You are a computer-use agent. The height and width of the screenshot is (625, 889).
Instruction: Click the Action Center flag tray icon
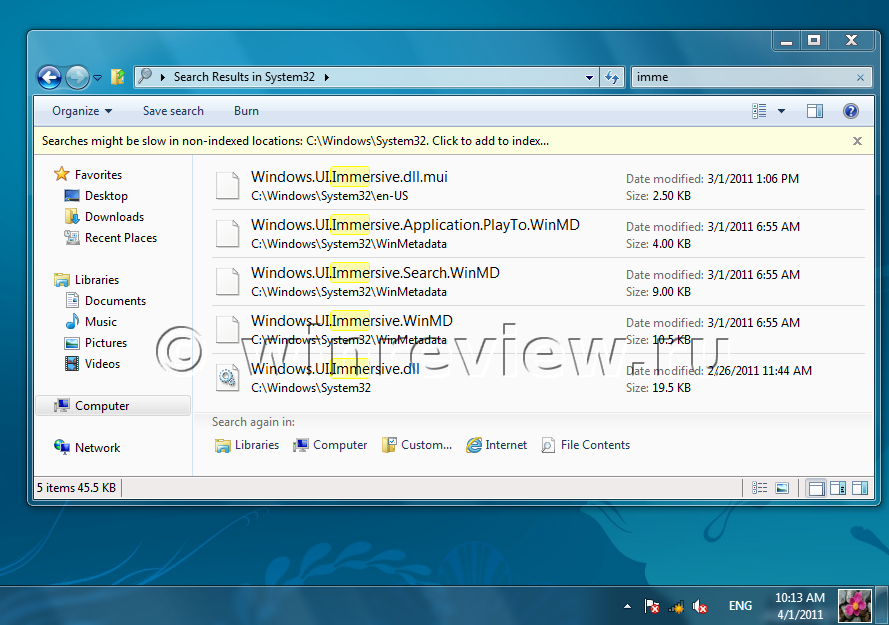652,606
